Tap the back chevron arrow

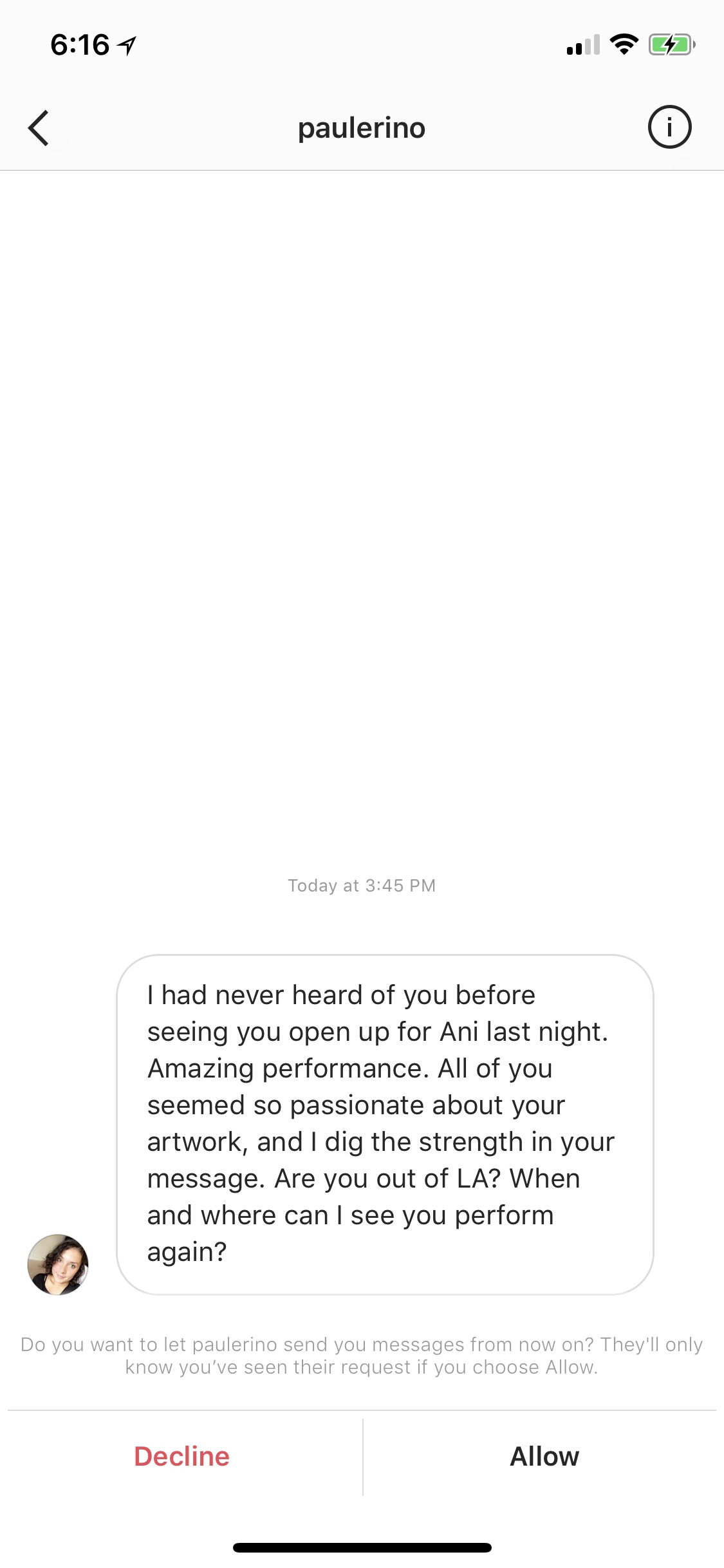[x=39, y=128]
